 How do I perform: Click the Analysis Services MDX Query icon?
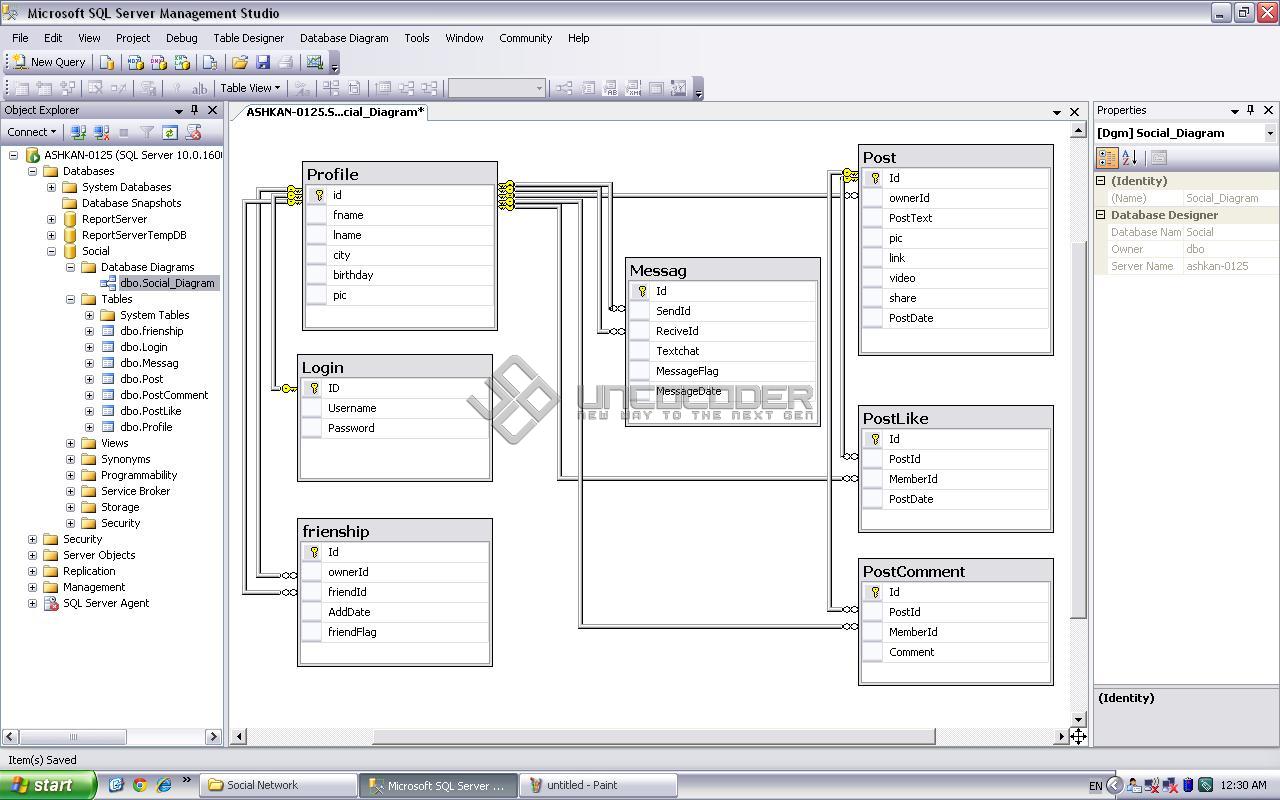tap(136, 62)
